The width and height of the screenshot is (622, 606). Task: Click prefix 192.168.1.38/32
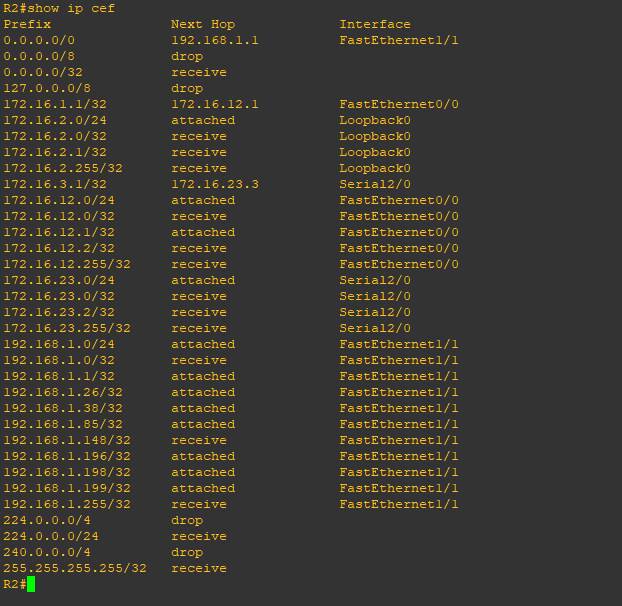click(63, 408)
